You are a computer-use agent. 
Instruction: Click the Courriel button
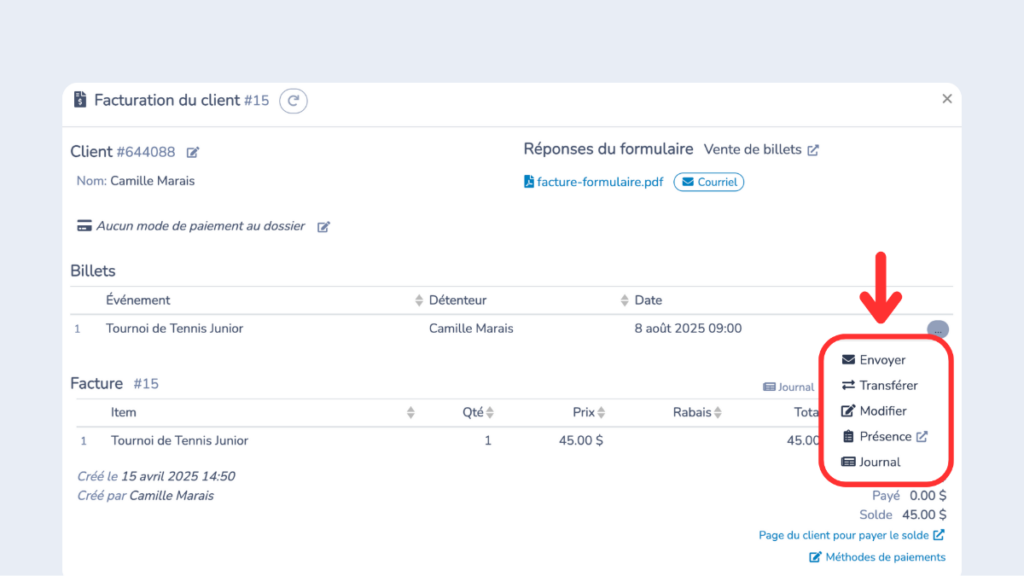pos(708,182)
